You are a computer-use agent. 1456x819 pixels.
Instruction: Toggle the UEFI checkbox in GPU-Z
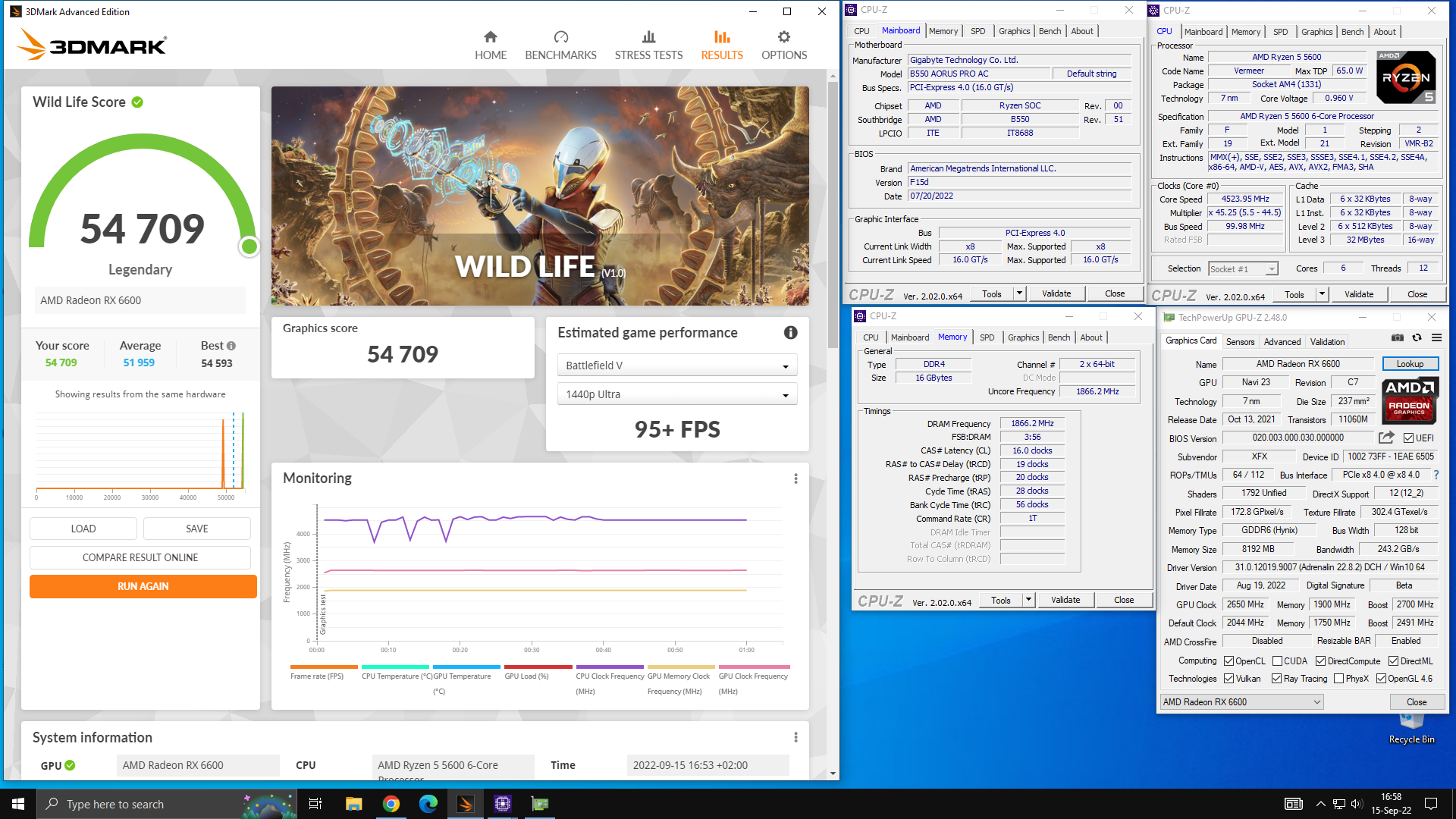(1408, 438)
